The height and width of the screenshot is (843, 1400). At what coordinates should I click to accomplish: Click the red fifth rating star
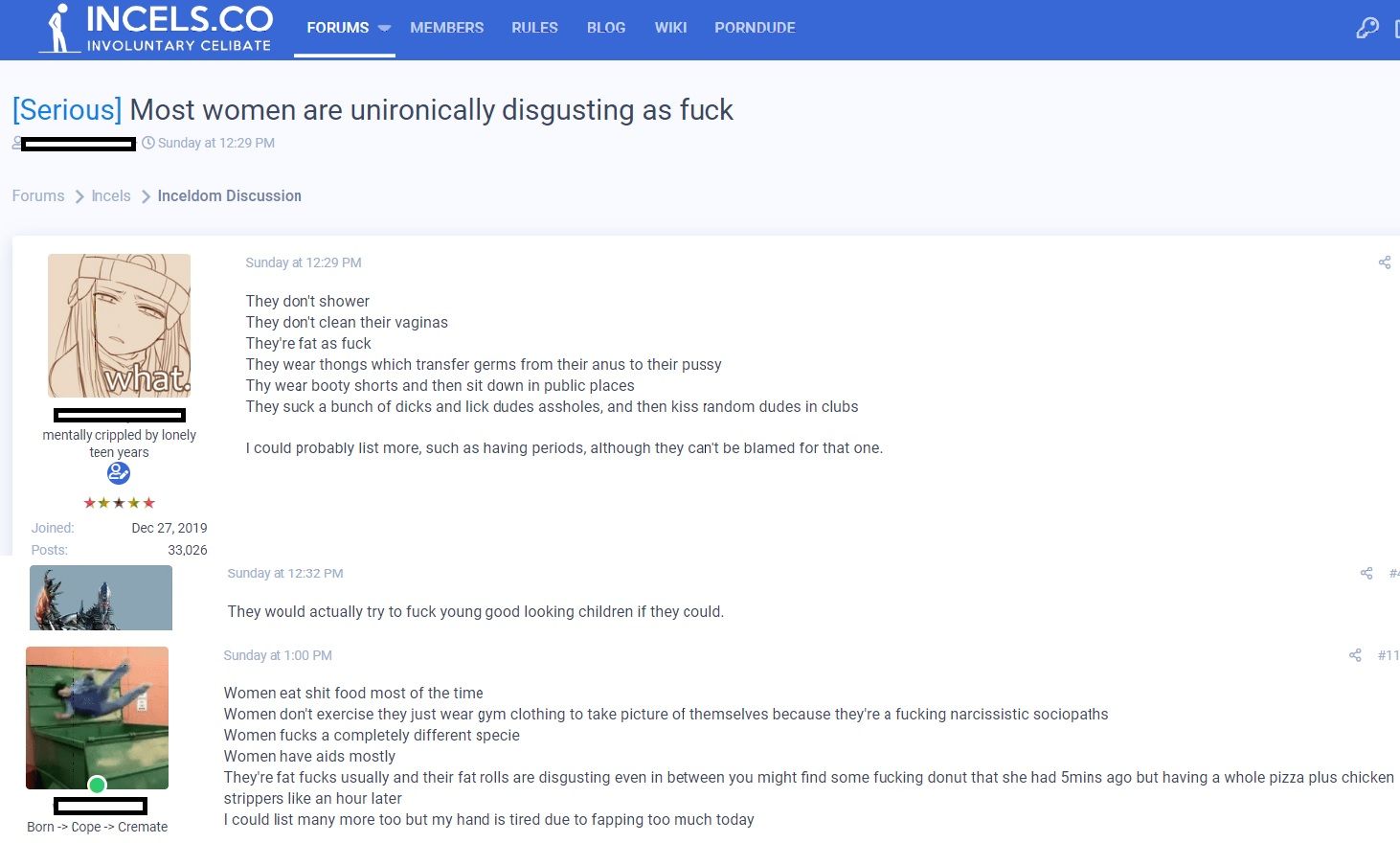click(148, 502)
